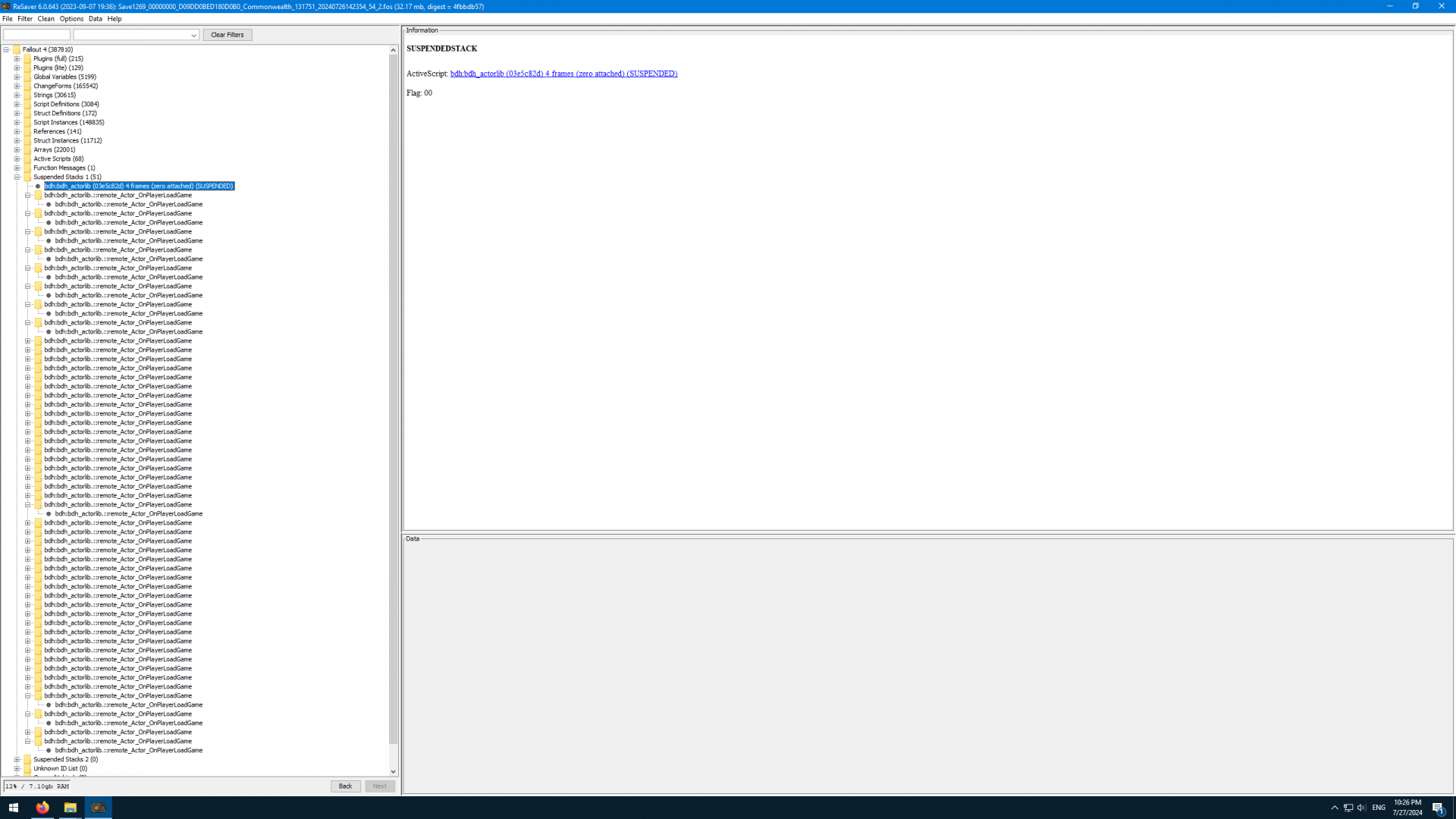Collapse the Suspended Stacks 1 node
The width and height of the screenshot is (1456, 819).
(17, 177)
